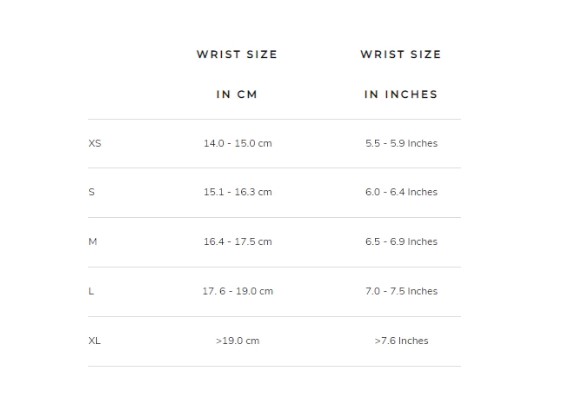Click the IN CM subheading text

pos(237,94)
